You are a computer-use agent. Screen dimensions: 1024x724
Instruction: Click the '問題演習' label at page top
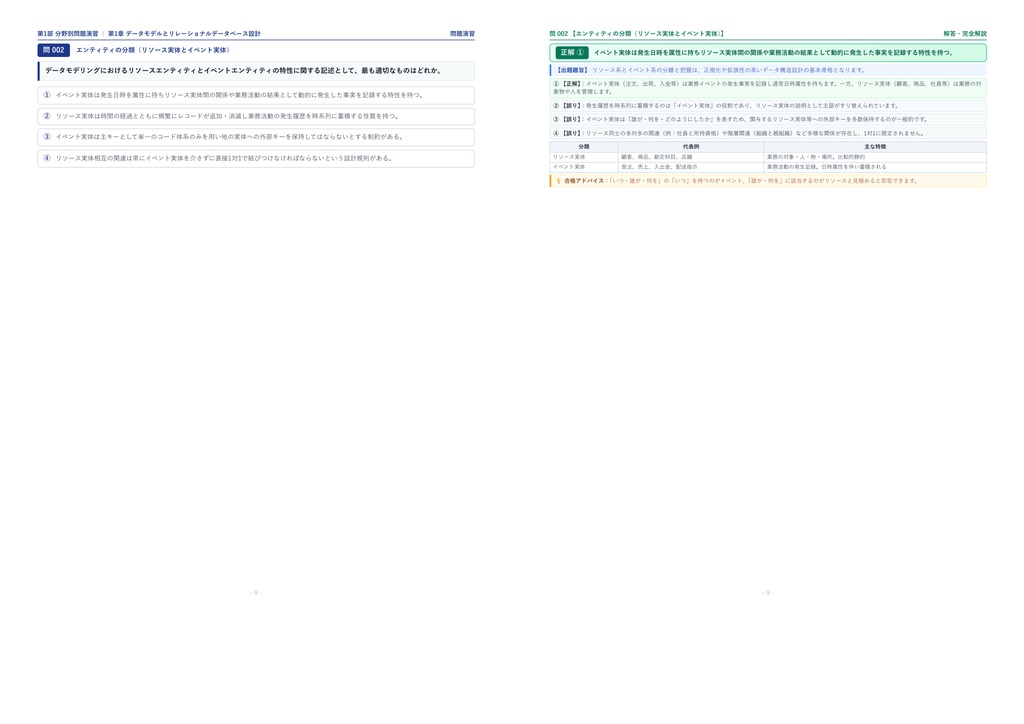(x=462, y=33)
